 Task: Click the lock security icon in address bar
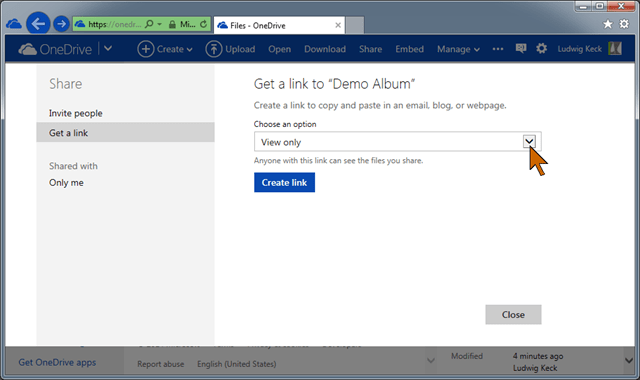(x=172, y=24)
